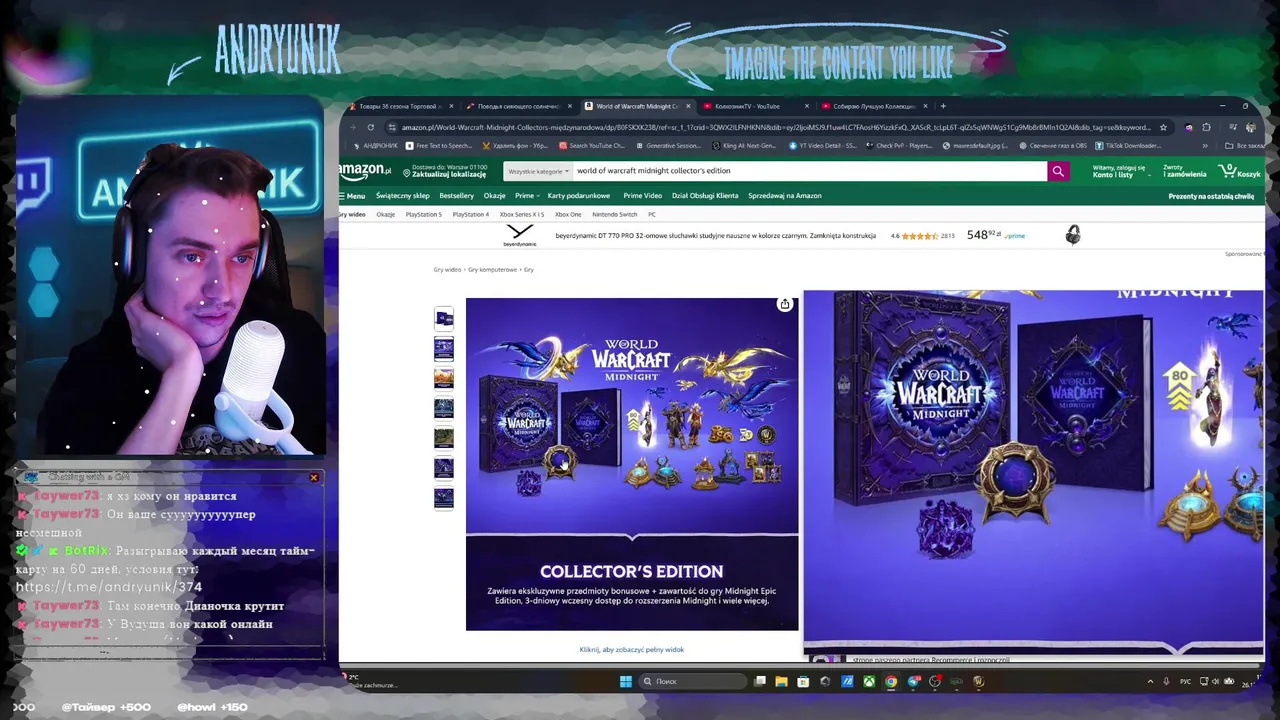Open Microsoft Store from the taskbar

pos(803,682)
